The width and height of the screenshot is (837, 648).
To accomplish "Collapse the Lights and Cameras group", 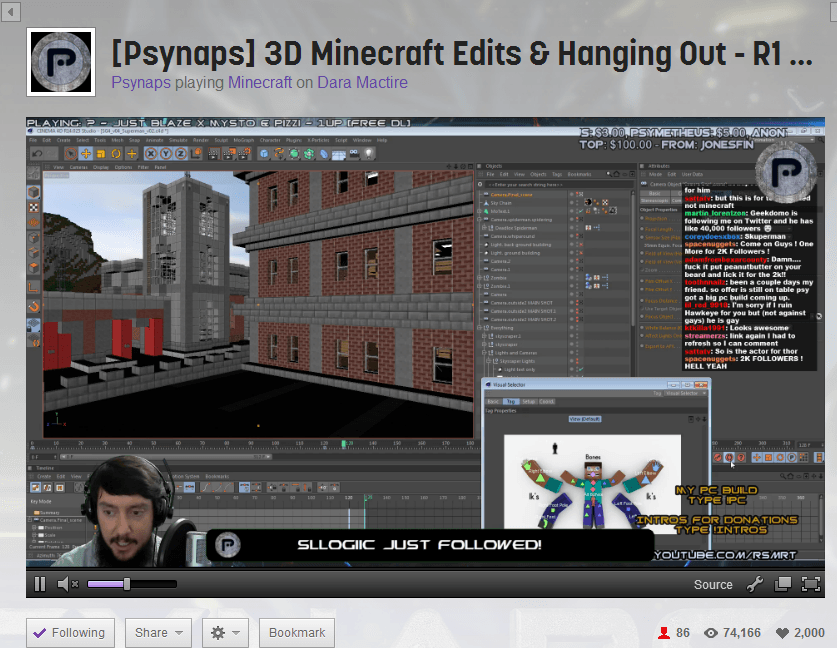I will pyautogui.click(x=484, y=353).
